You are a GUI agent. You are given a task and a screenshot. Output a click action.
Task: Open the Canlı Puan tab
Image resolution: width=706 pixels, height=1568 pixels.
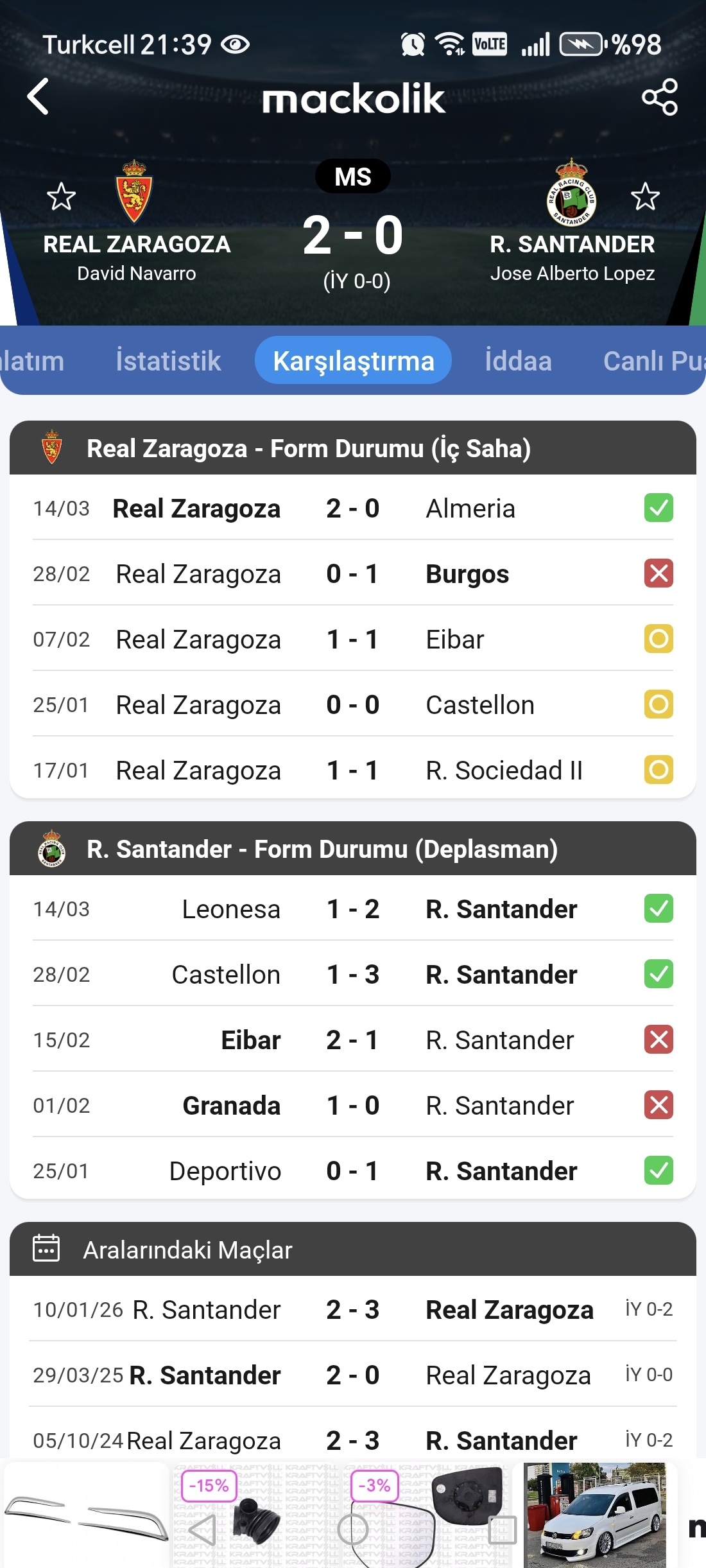pos(653,361)
